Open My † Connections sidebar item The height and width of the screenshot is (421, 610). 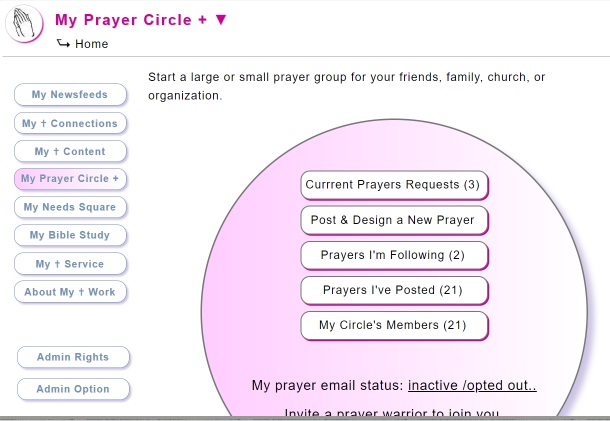tap(70, 123)
